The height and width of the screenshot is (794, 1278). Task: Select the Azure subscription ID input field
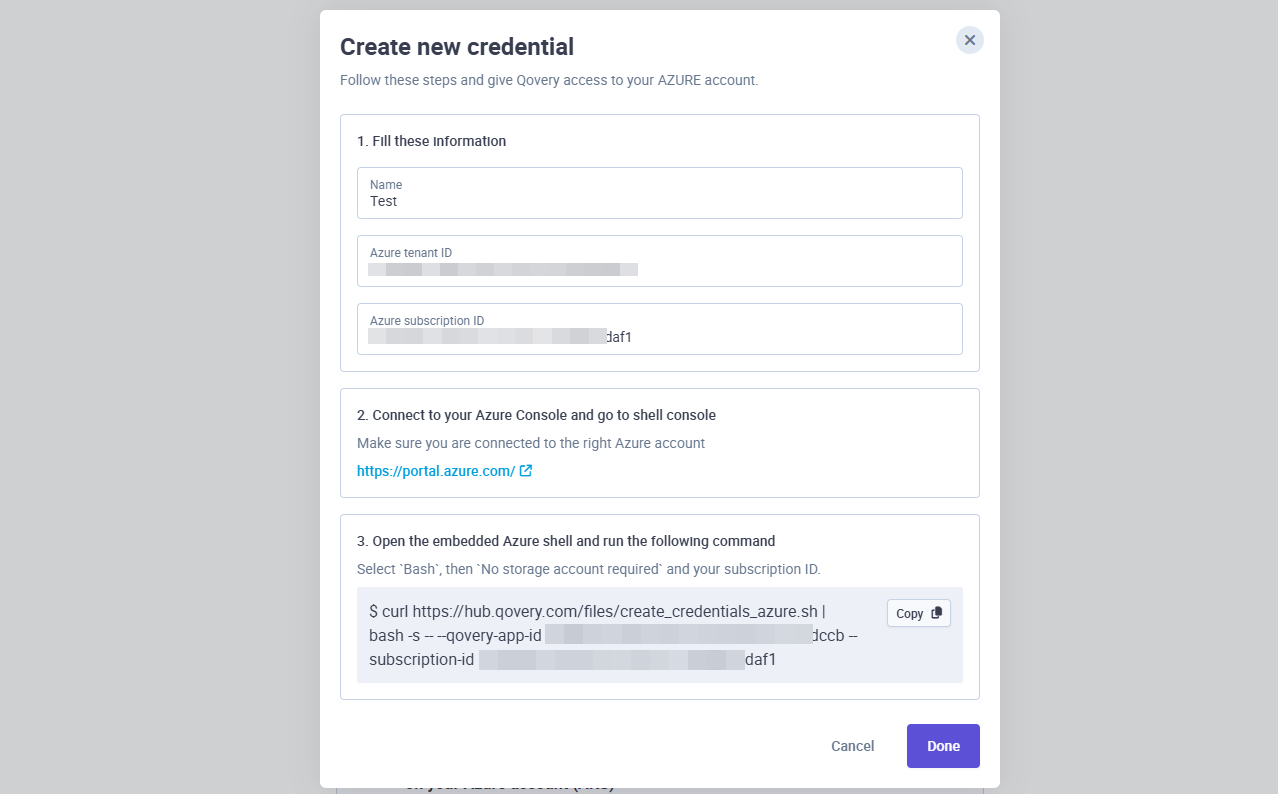(660, 329)
